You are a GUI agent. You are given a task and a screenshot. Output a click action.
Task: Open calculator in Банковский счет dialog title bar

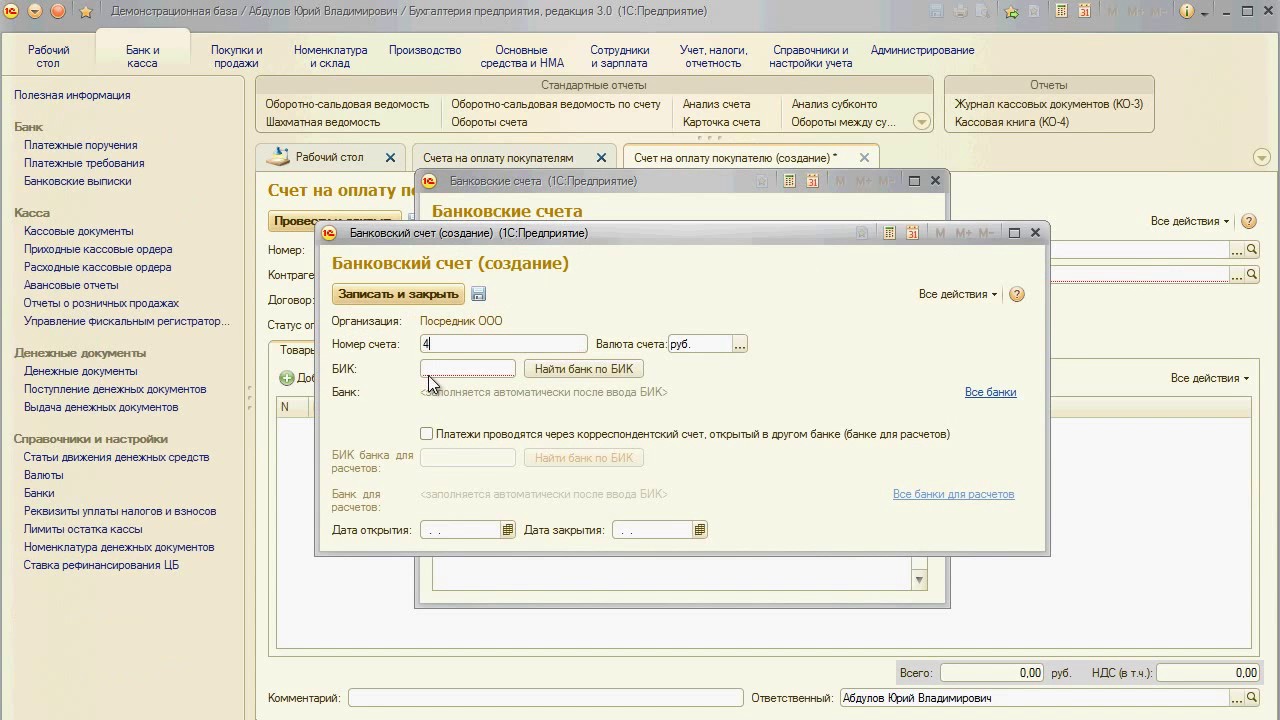click(x=889, y=233)
